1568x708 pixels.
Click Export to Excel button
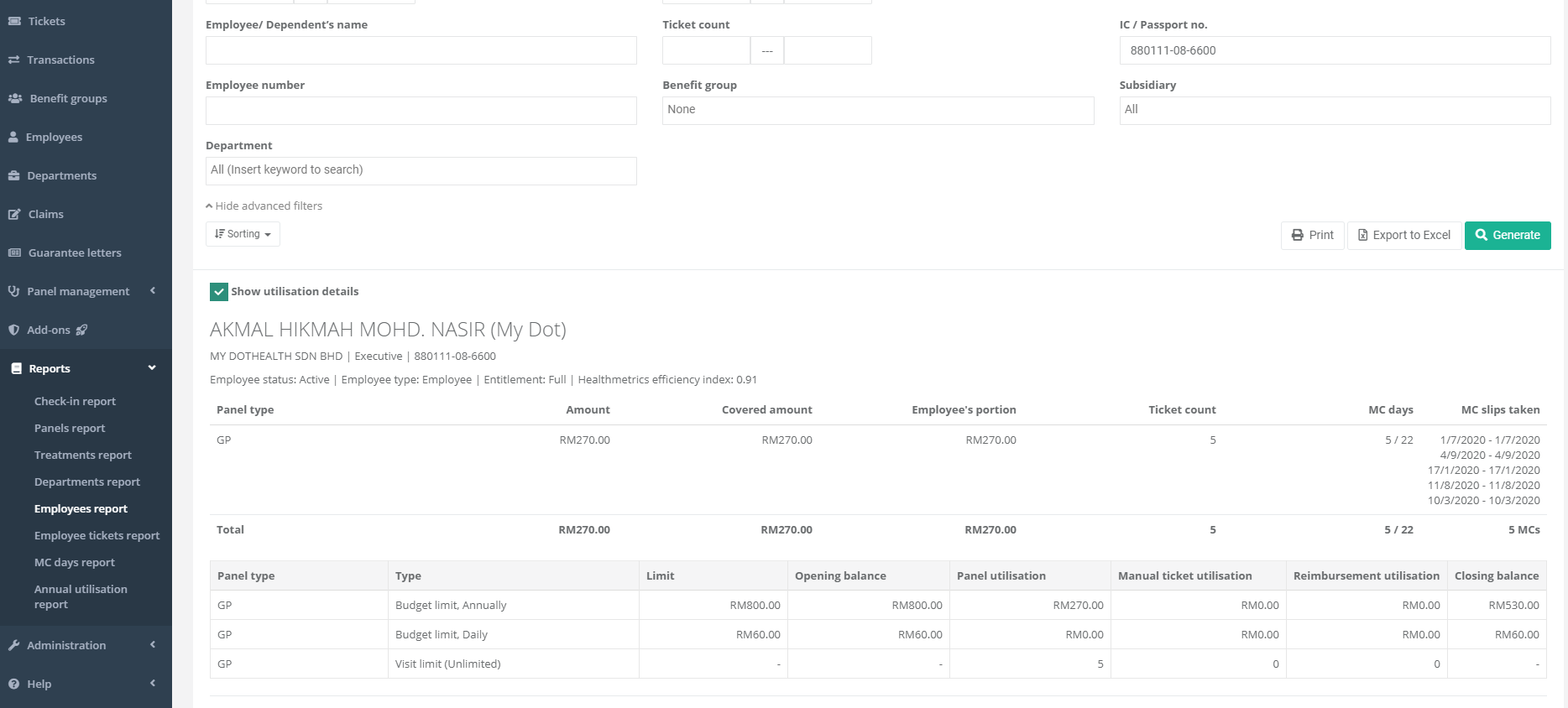(x=1403, y=235)
